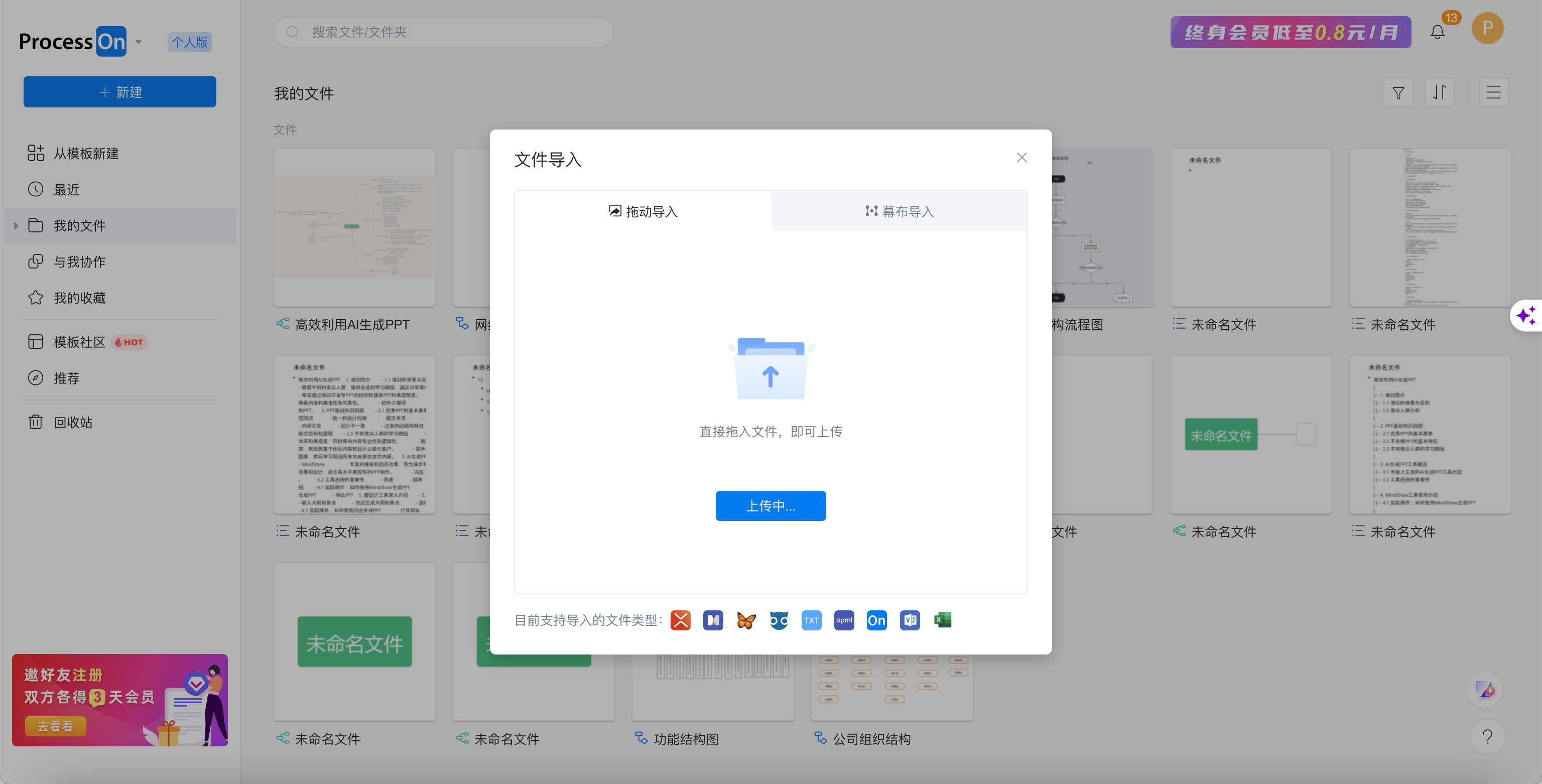Open the ProcessOn logo dropdown arrow
The height and width of the screenshot is (784, 1542).
point(138,42)
